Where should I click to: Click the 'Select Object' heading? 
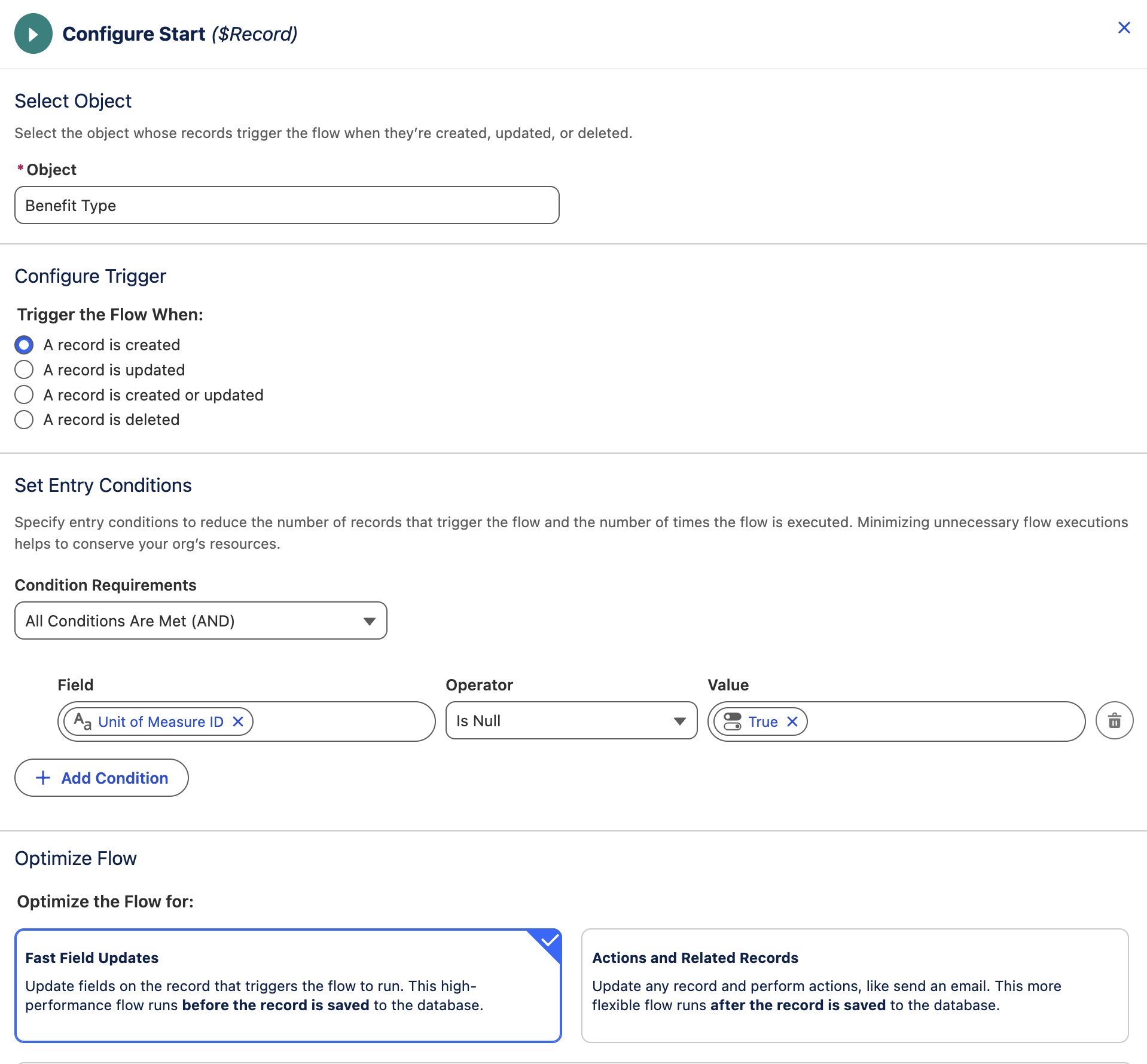pyautogui.click(x=73, y=101)
